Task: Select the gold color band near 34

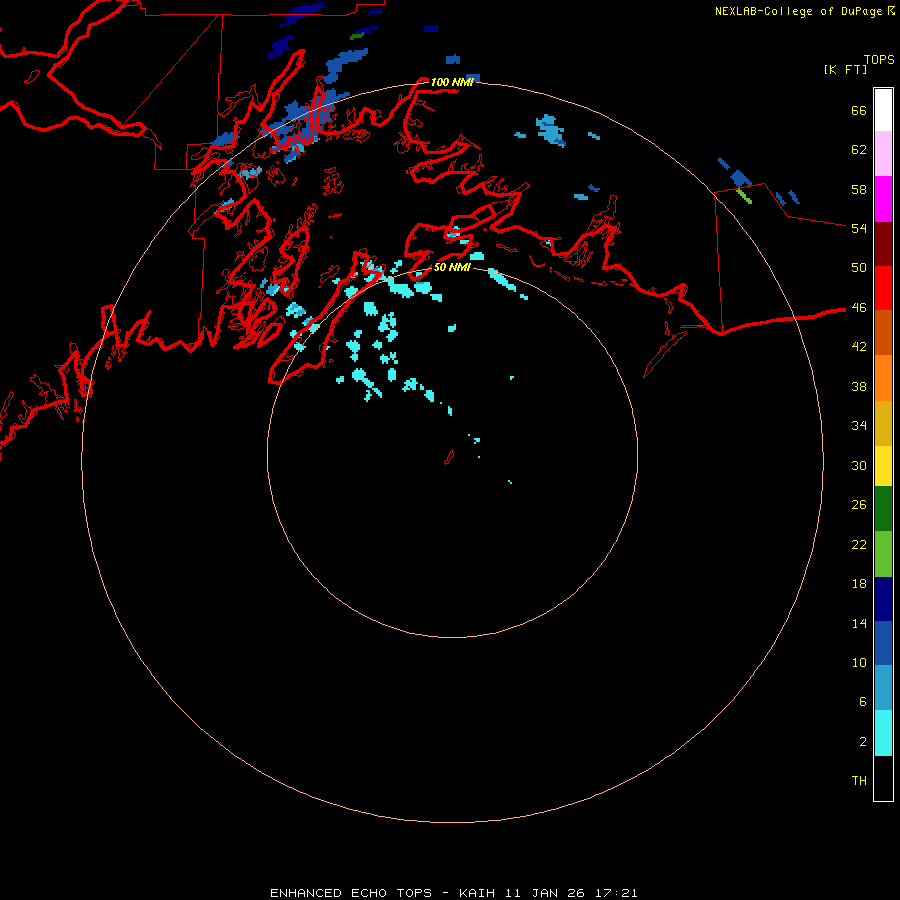Action: click(883, 423)
